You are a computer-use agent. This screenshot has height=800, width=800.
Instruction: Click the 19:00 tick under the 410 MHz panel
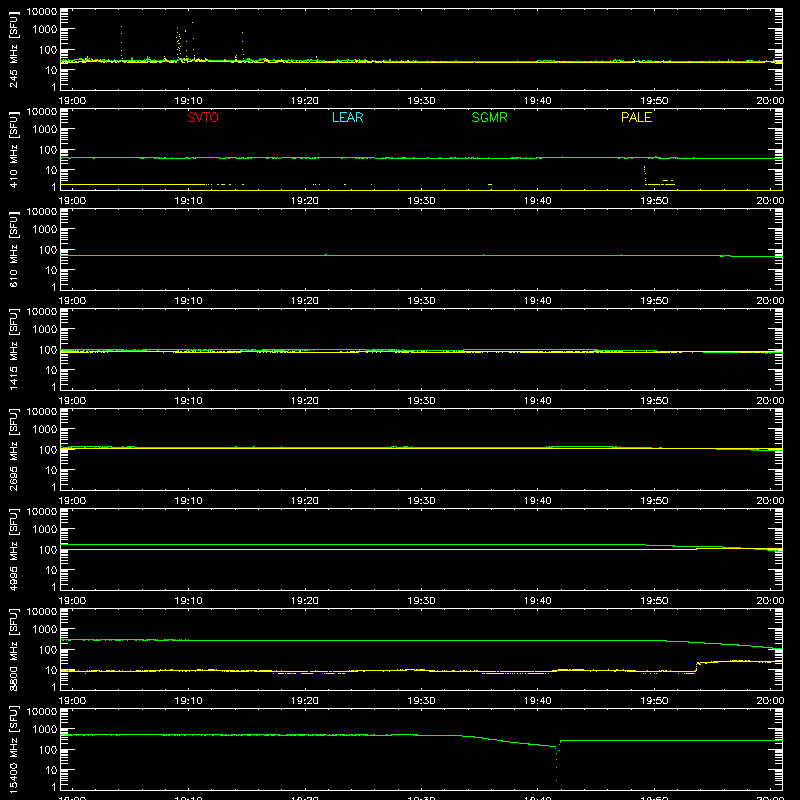coord(72,201)
